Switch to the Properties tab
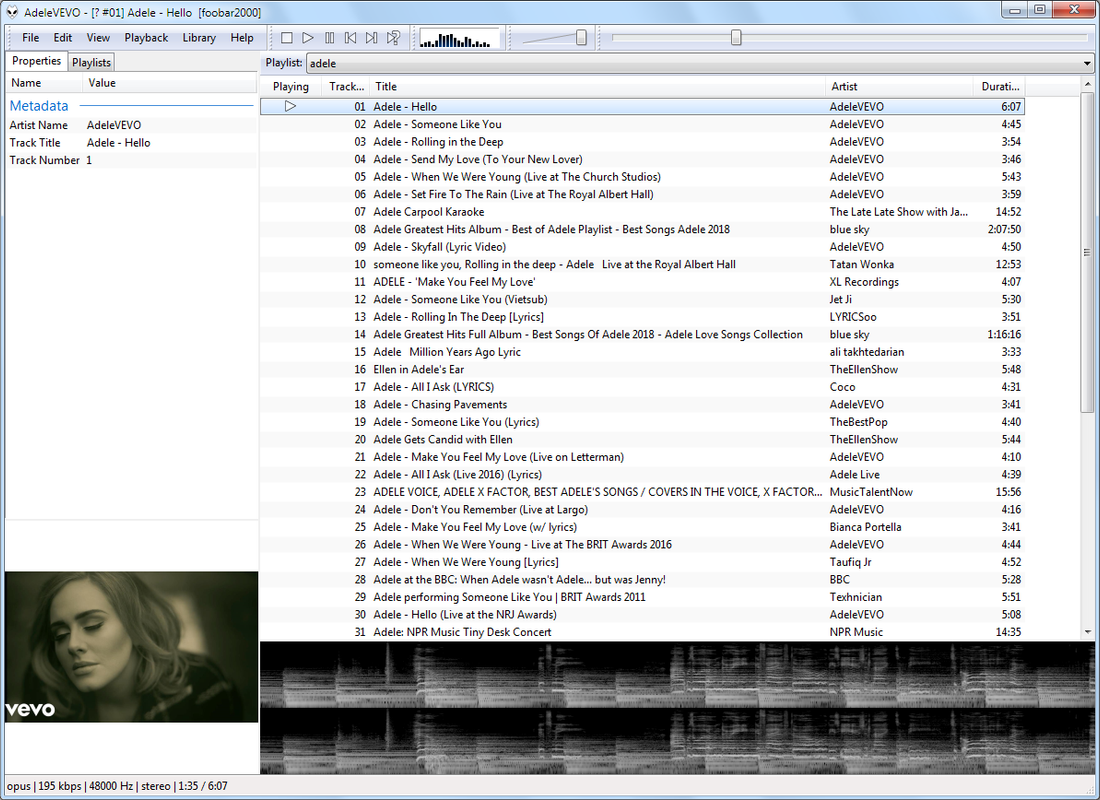This screenshot has width=1100, height=800. pyautogui.click(x=36, y=61)
